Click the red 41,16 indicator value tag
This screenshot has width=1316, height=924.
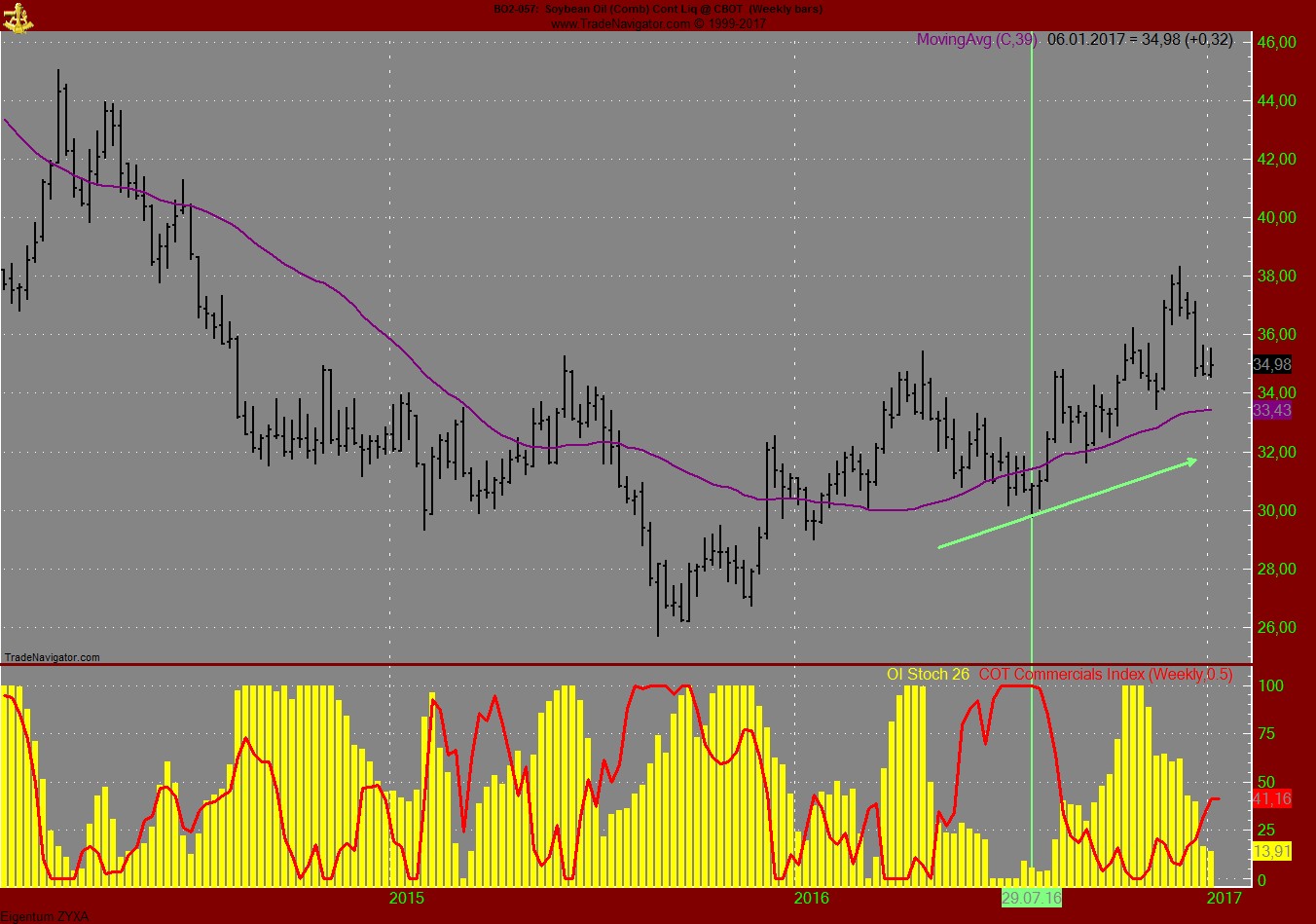[x=1273, y=796]
